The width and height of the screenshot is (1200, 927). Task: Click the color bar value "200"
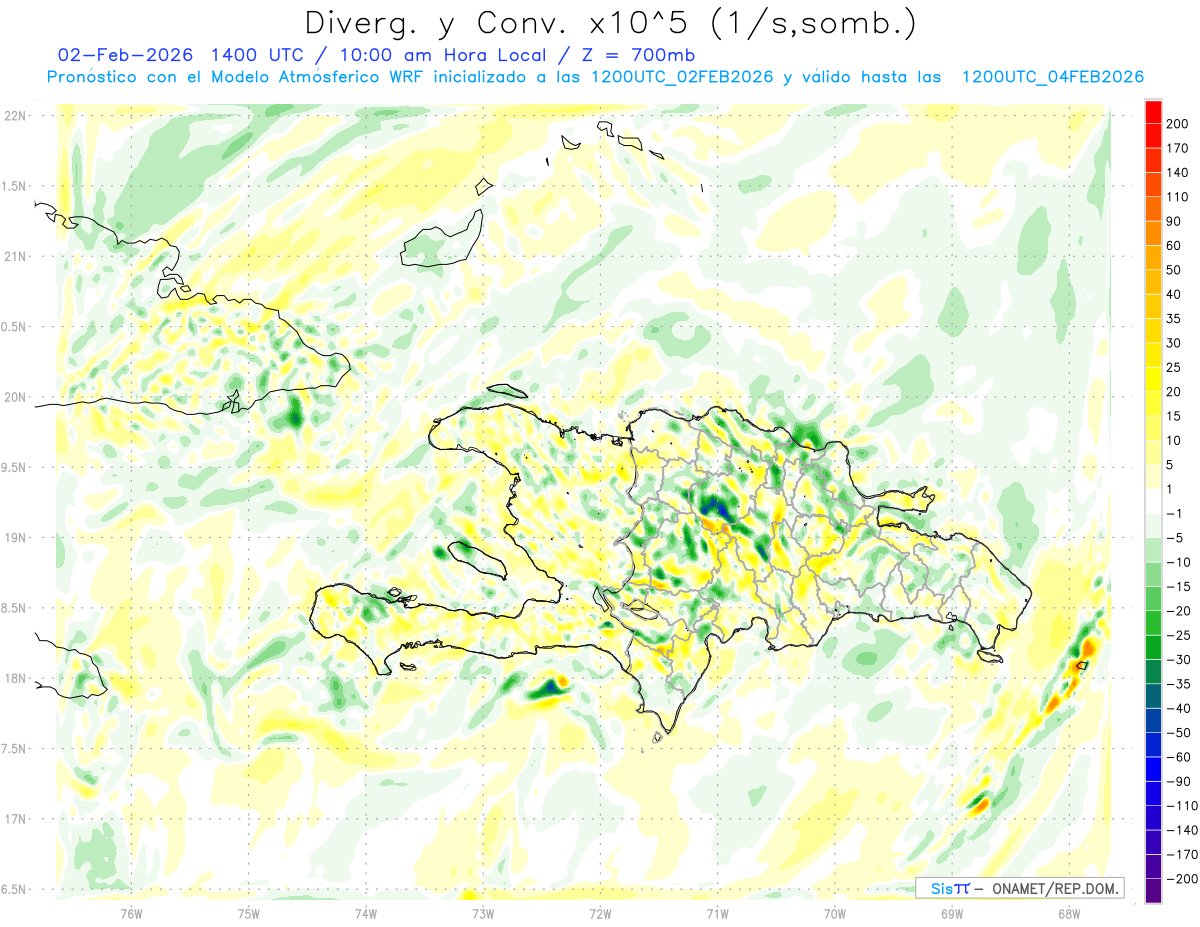coord(1177,123)
